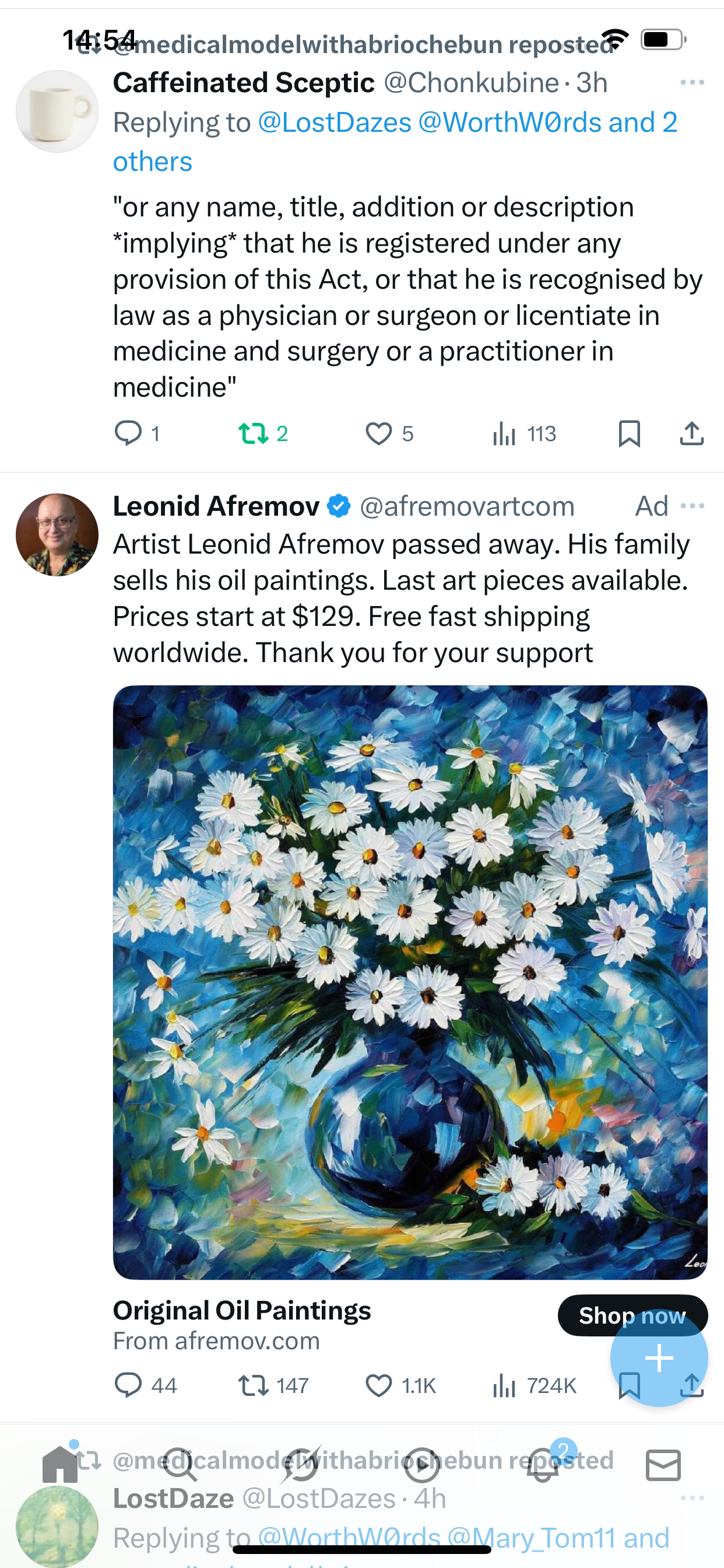Repost the Caffeinated Sceptic post

253,433
